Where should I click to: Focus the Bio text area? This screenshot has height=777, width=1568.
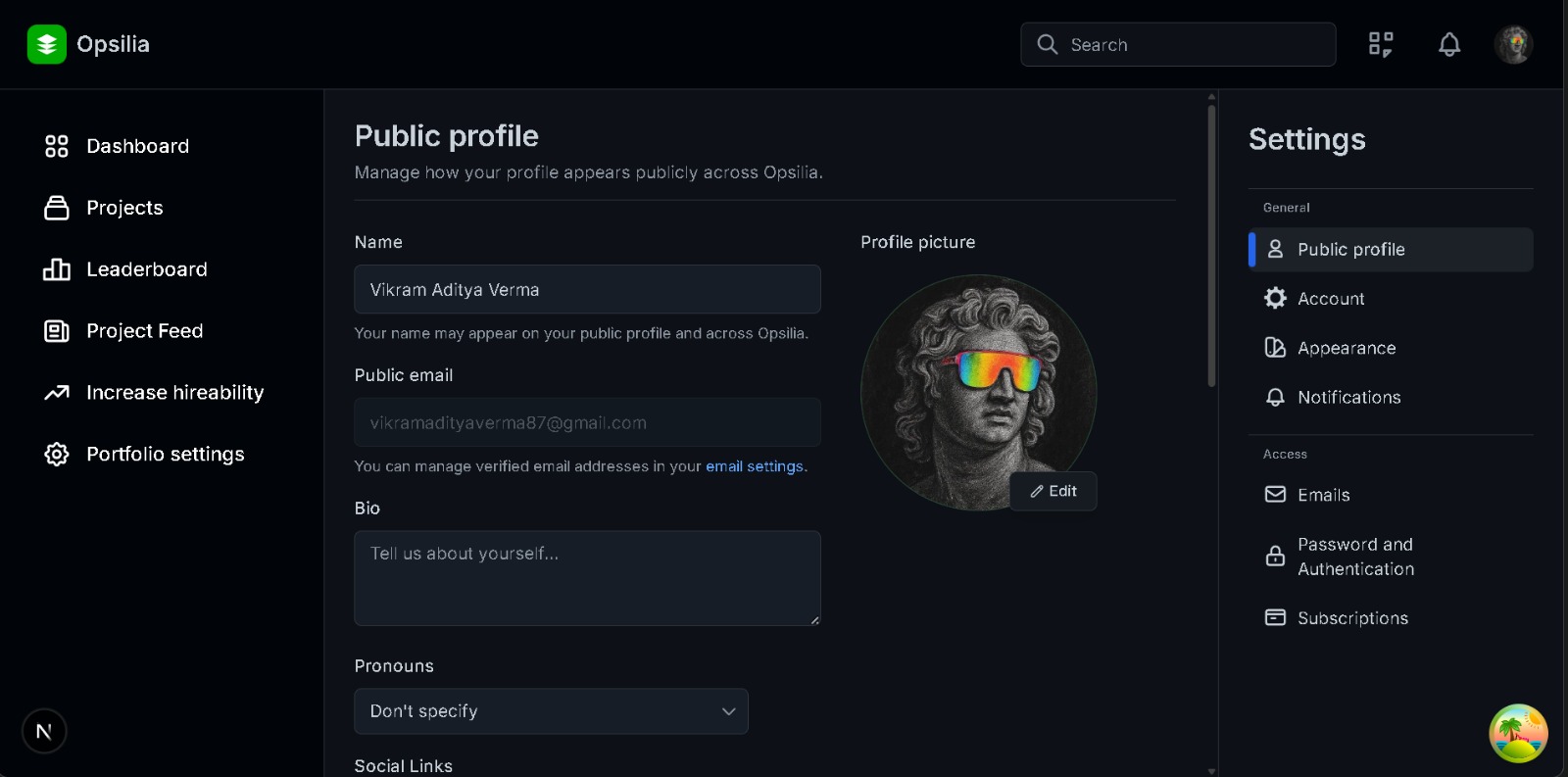(587, 578)
